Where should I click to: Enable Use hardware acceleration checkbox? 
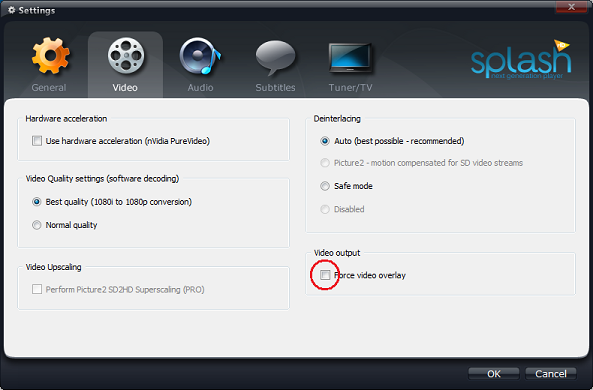[37, 141]
